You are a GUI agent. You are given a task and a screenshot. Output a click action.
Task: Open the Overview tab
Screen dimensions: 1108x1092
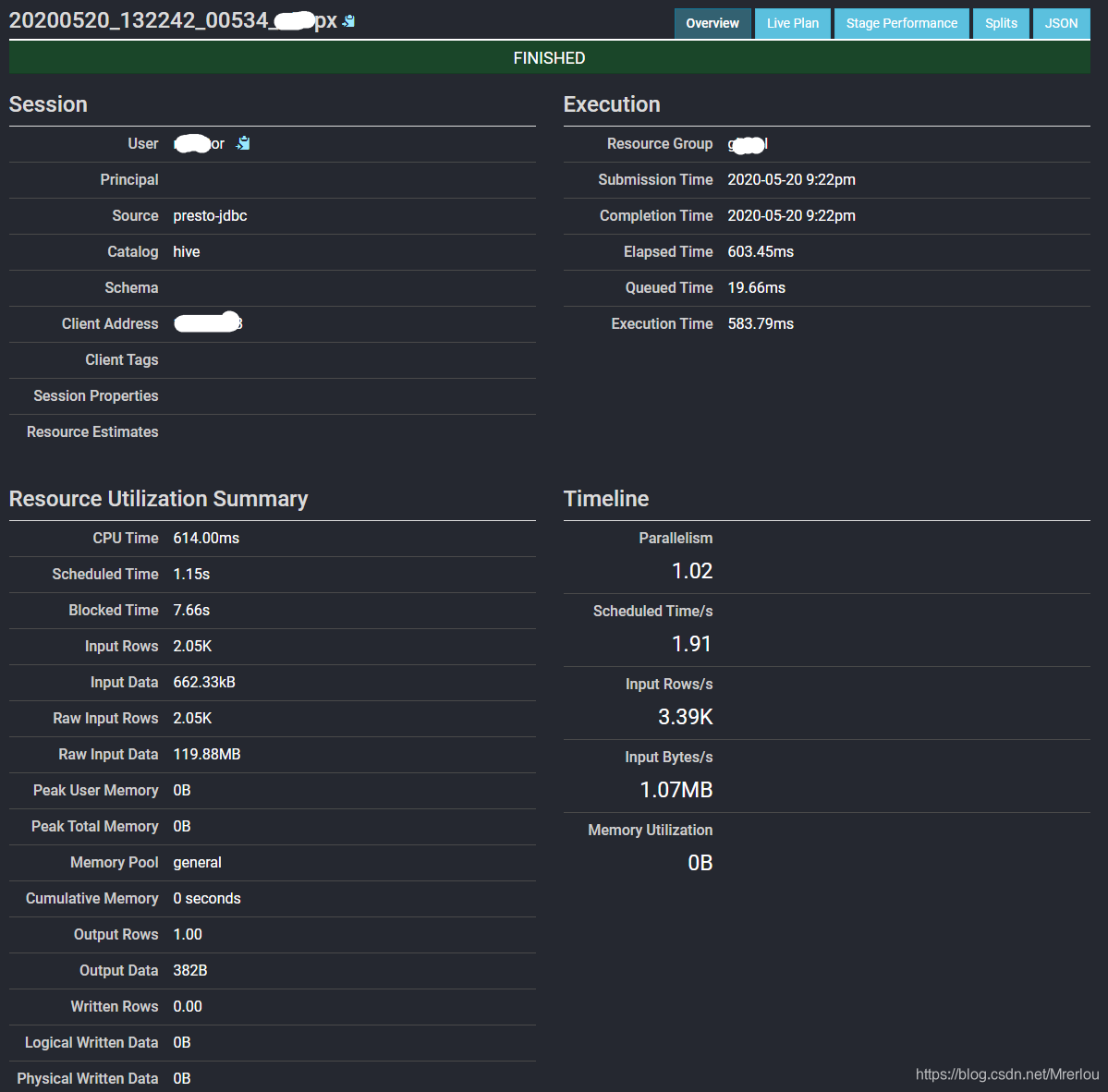(712, 23)
